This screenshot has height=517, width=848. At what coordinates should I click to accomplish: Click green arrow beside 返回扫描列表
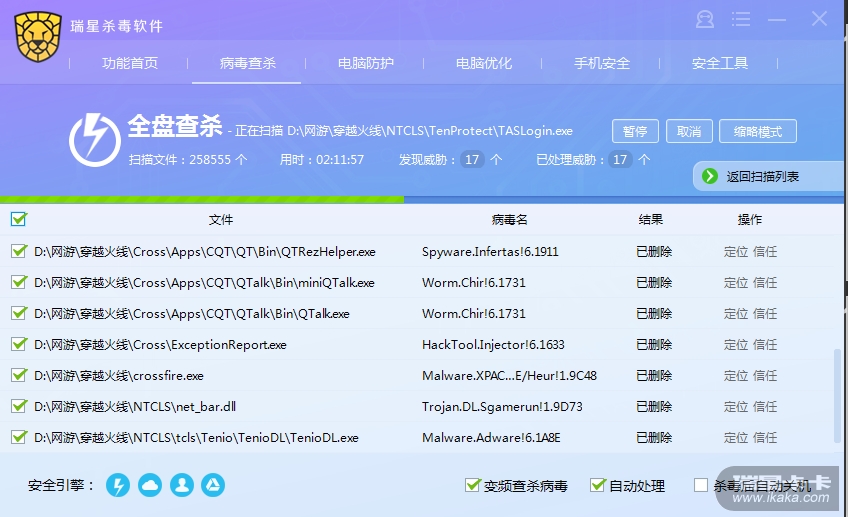click(x=710, y=176)
